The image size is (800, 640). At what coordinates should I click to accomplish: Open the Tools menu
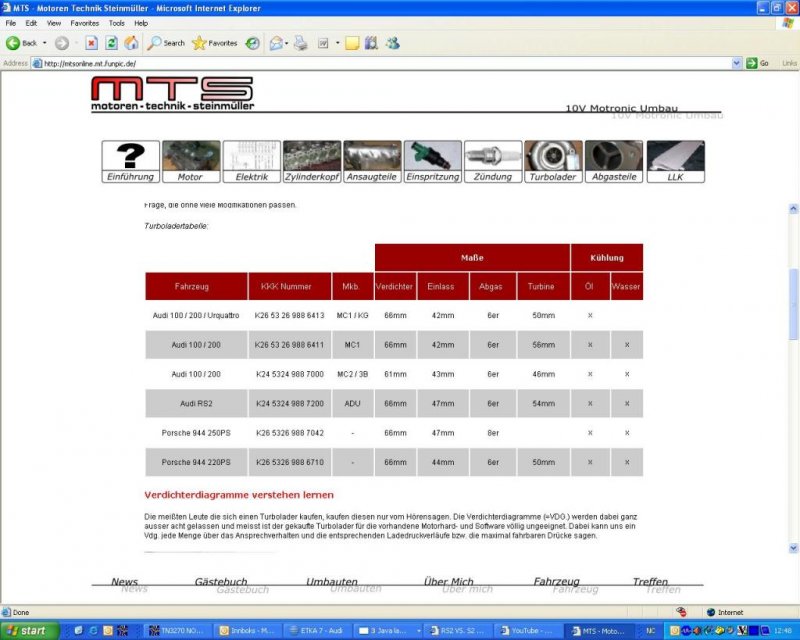click(117, 22)
